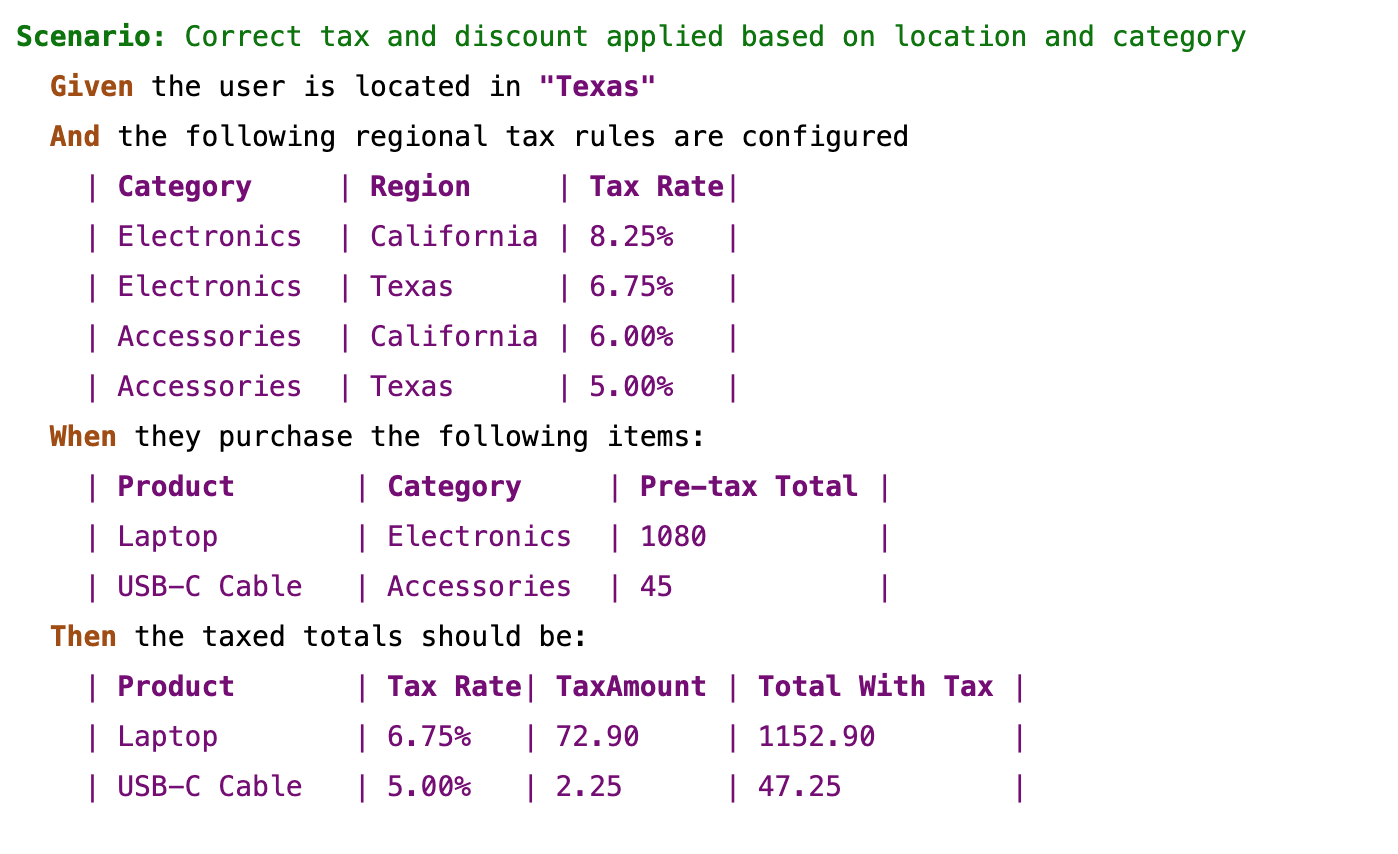Click the Tax Rate header in first table

coord(656,187)
